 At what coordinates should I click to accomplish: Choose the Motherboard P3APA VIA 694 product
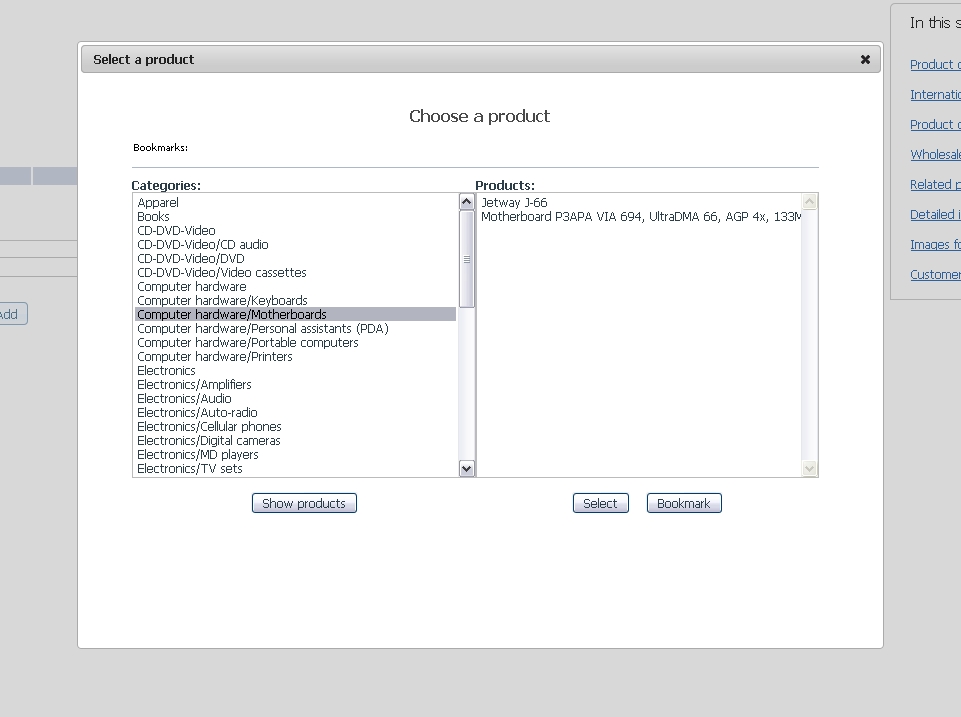coord(640,217)
